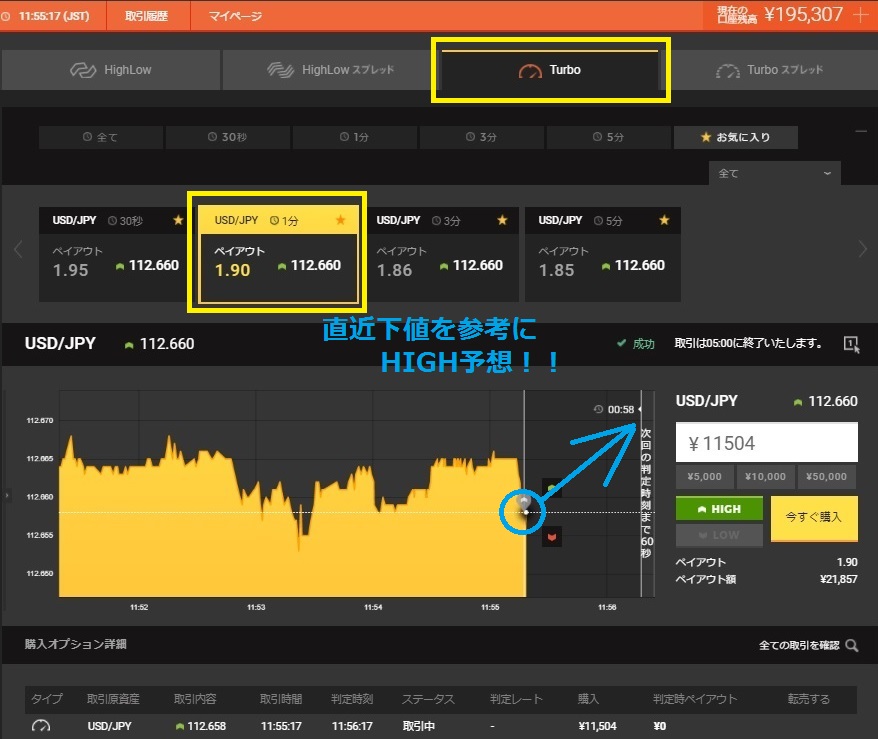Viewport: 878px width, 739px height.
Task: Open the 全て asset filter dropdown
Action: [x=775, y=173]
